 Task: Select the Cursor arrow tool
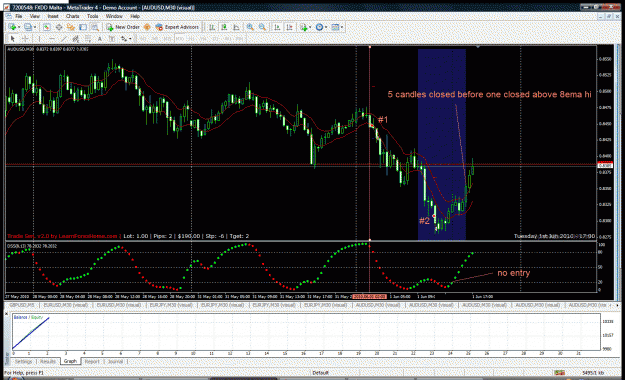12,39
